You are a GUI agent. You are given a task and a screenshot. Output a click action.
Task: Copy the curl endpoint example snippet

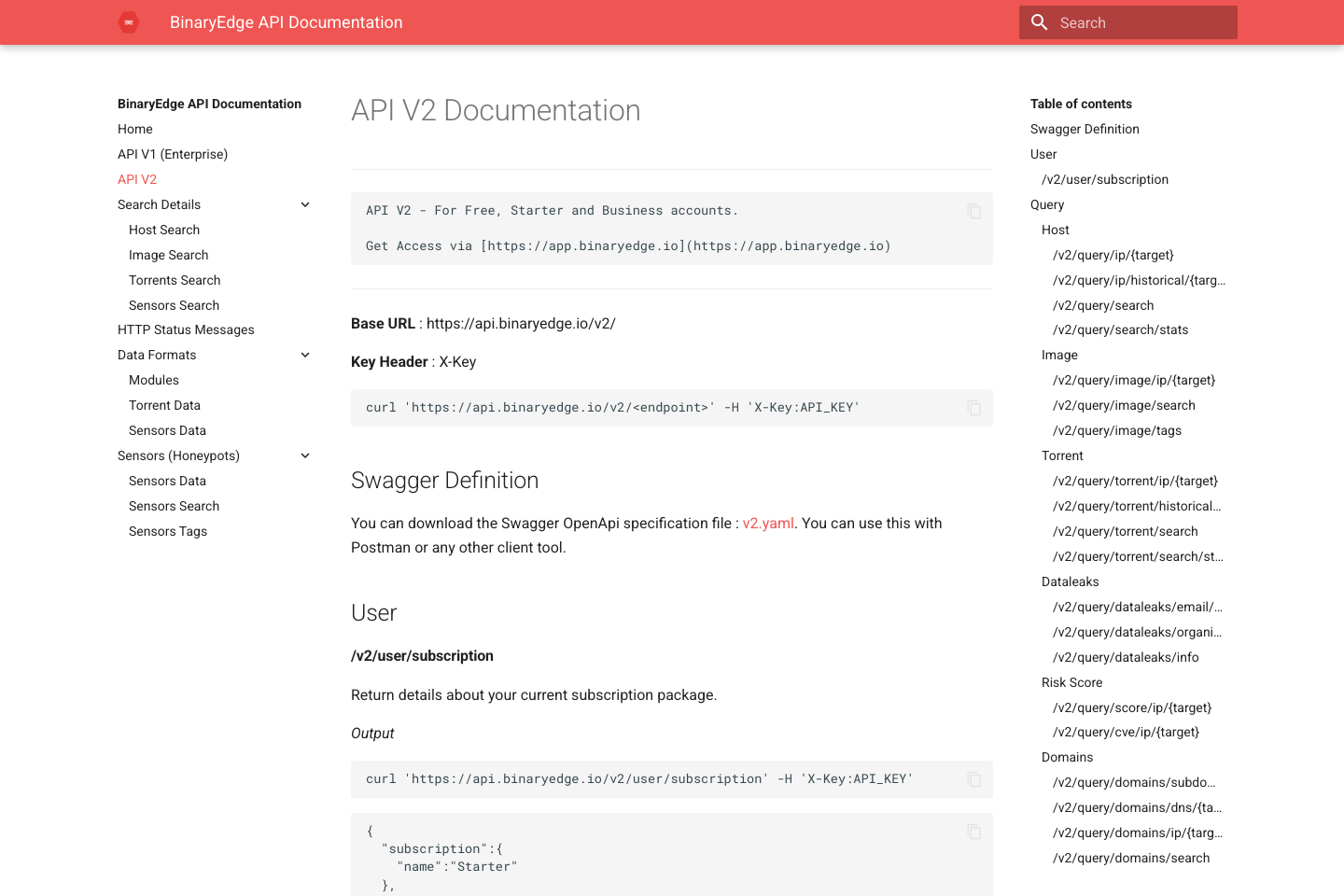click(973, 408)
